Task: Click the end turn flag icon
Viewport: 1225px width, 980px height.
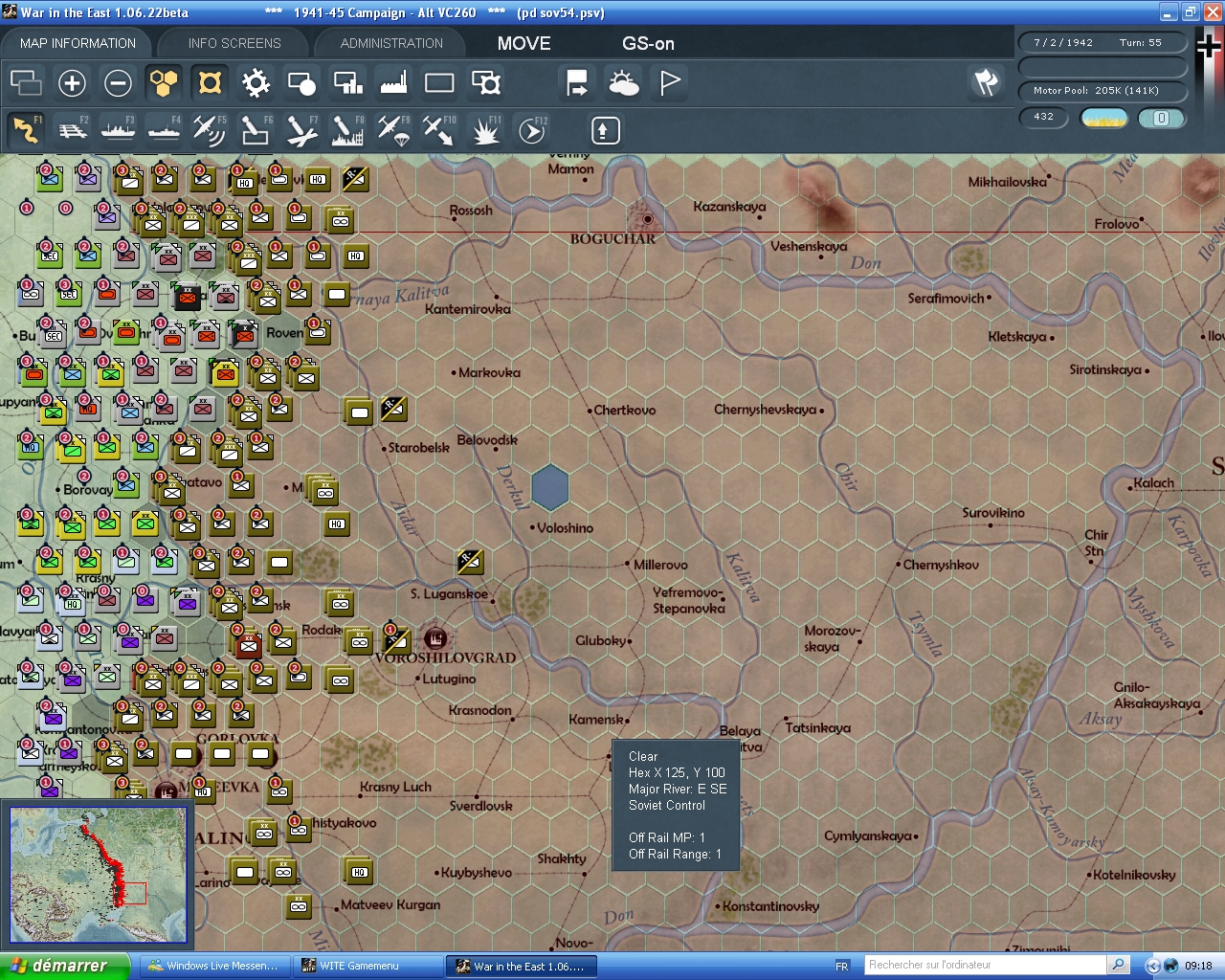Action: pyautogui.click(x=576, y=83)
